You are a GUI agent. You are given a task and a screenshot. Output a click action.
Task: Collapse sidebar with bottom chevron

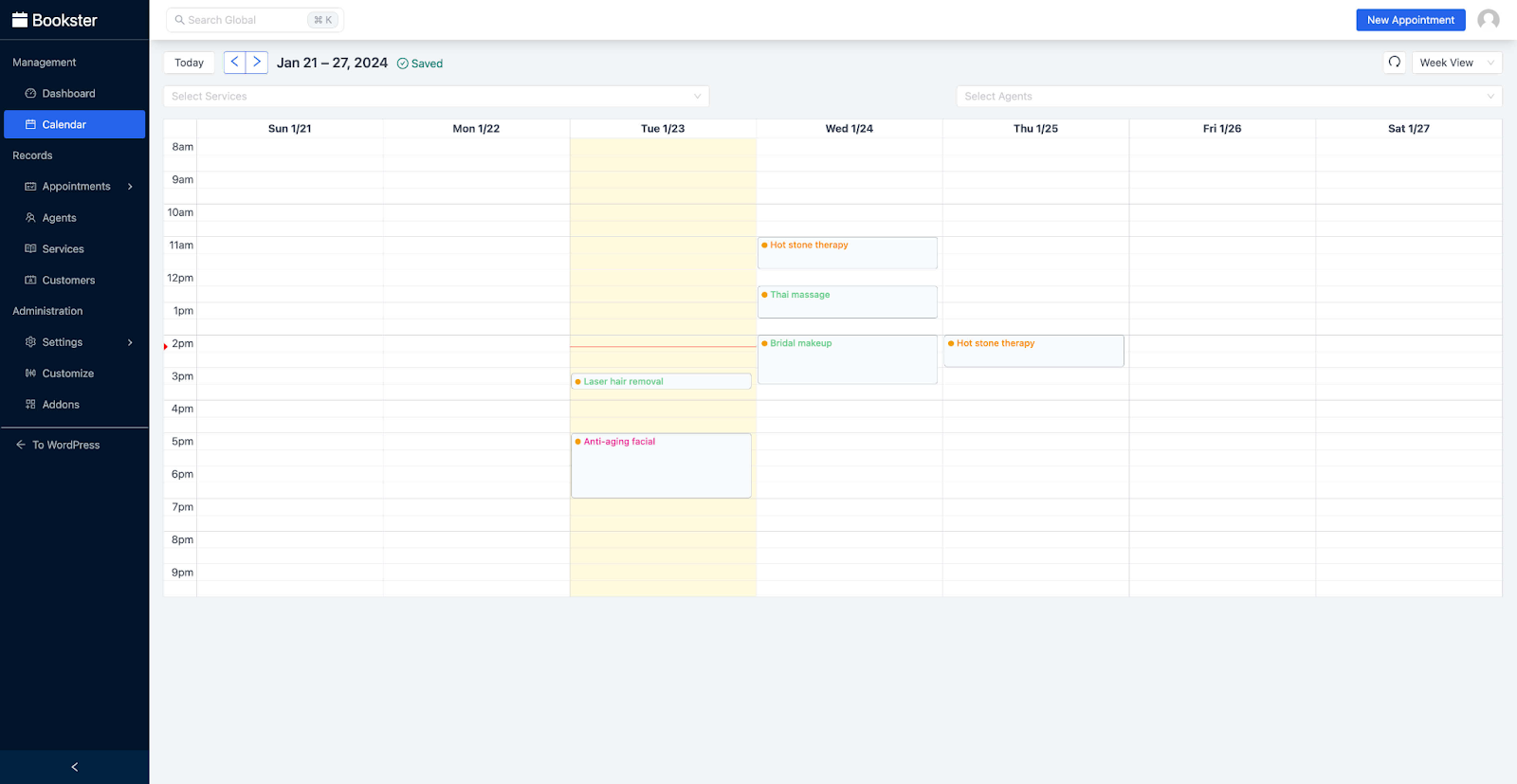74,767
